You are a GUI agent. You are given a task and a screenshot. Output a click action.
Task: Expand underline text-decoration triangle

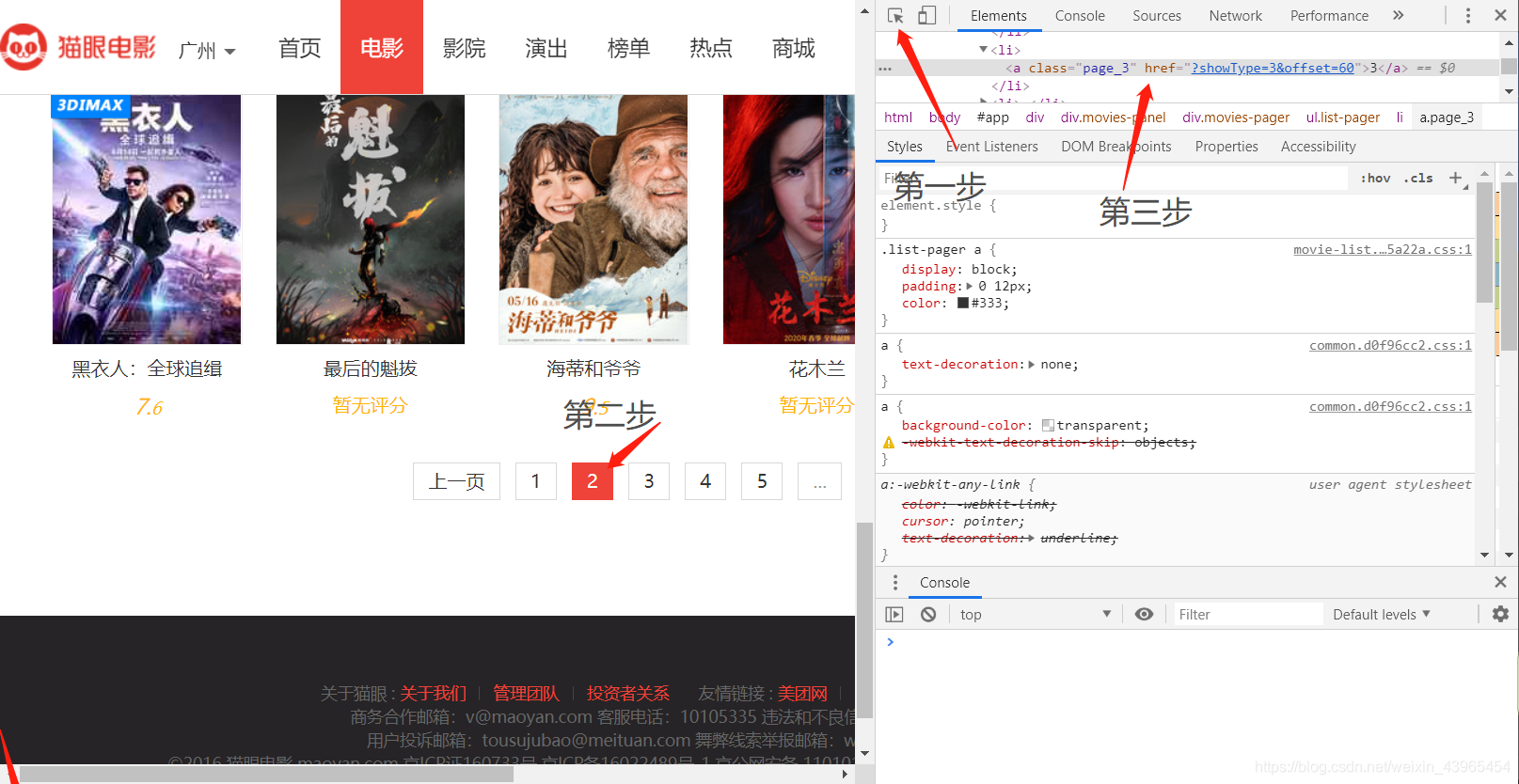[x=1032, y=538]
